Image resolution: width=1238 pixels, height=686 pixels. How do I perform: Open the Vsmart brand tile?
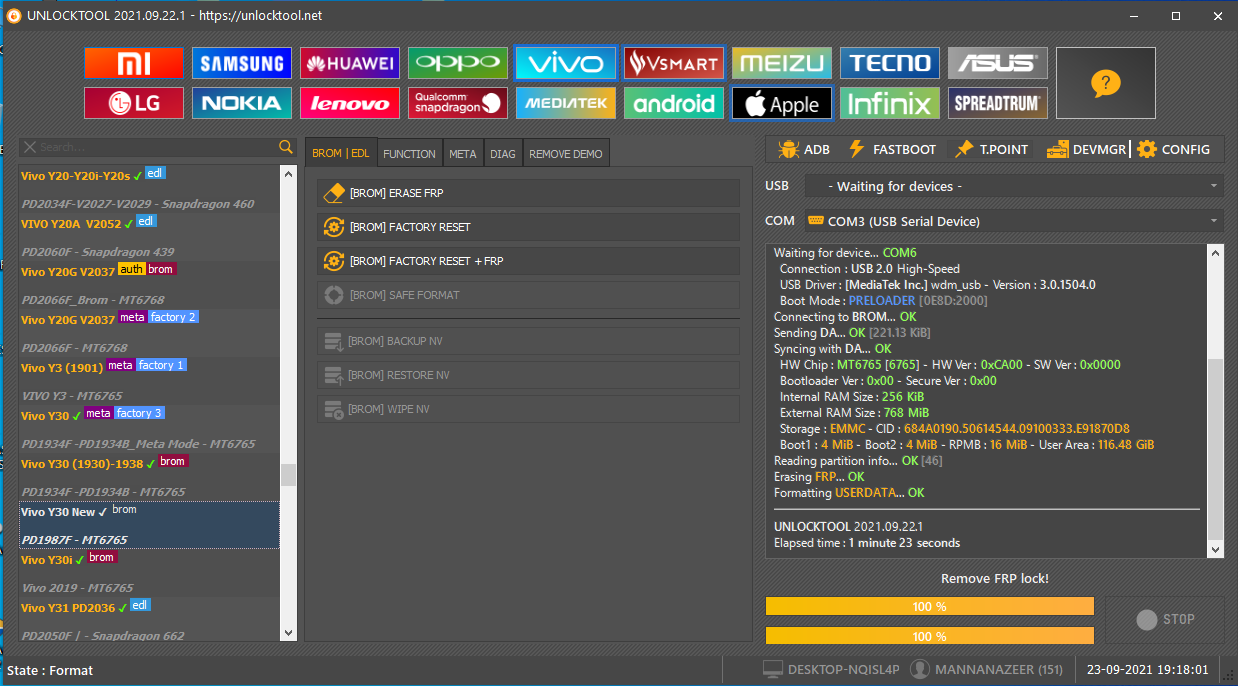[x=674, y=63]
